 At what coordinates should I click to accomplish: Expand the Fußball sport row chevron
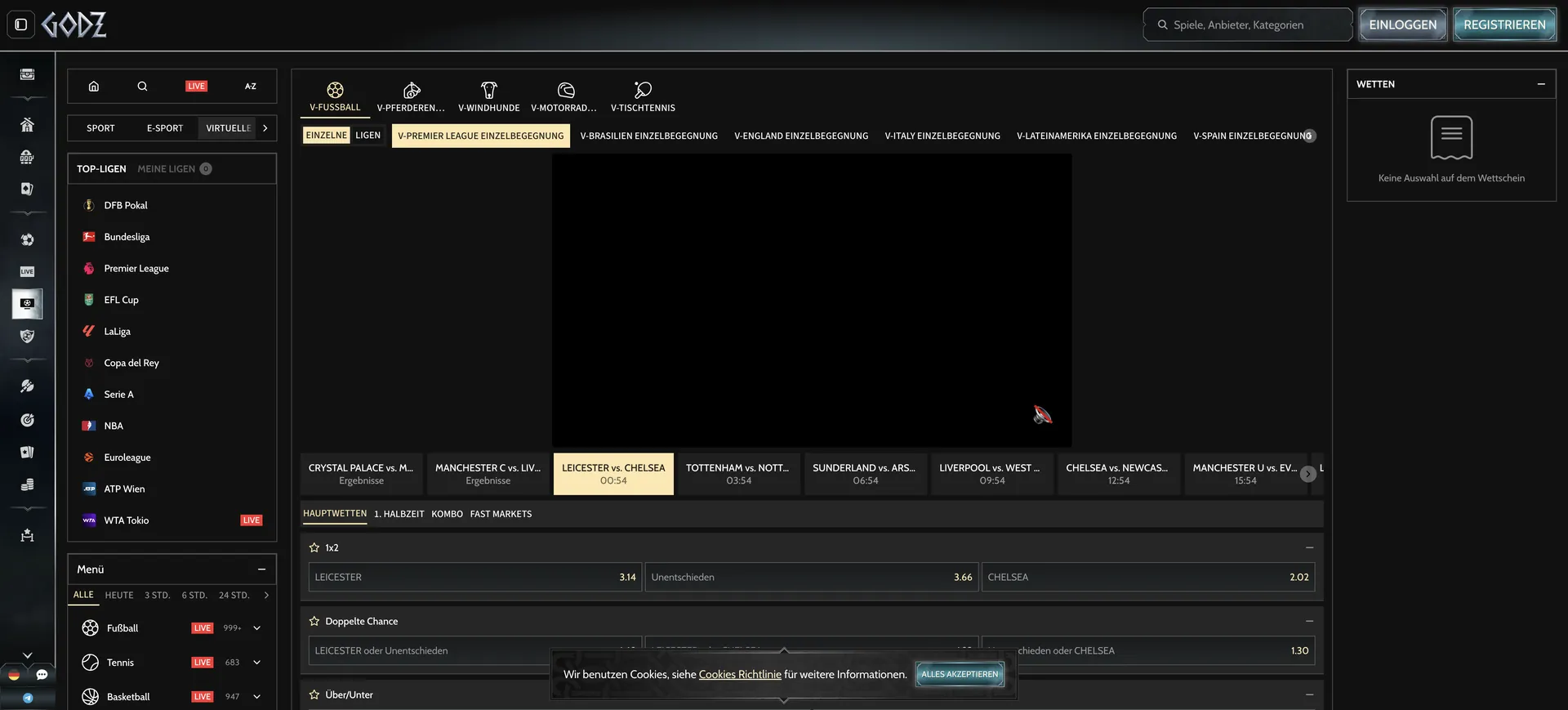256,628
